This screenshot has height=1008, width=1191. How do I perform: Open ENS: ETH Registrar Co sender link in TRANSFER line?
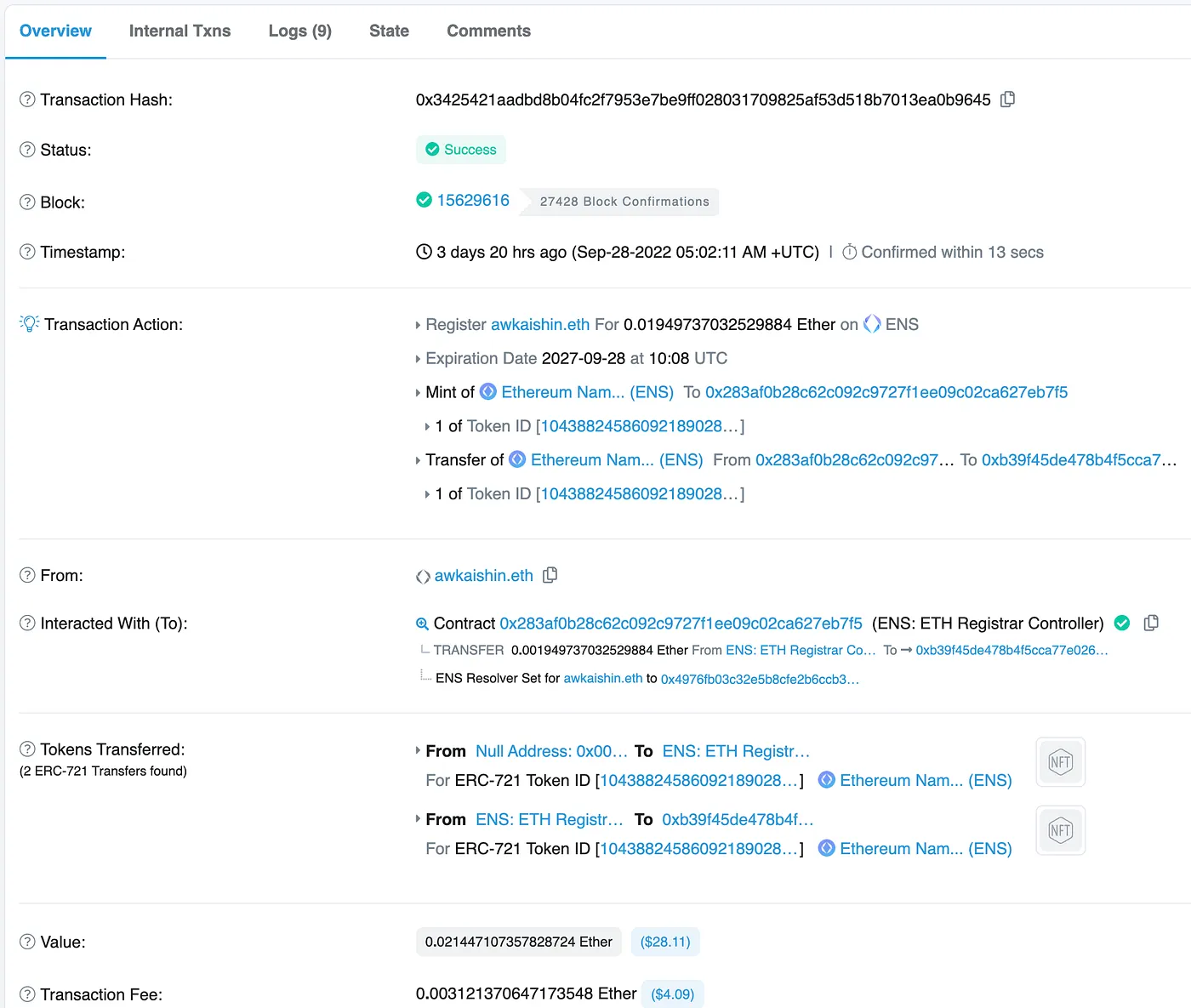pyautogui.click(x=801, y=650)
